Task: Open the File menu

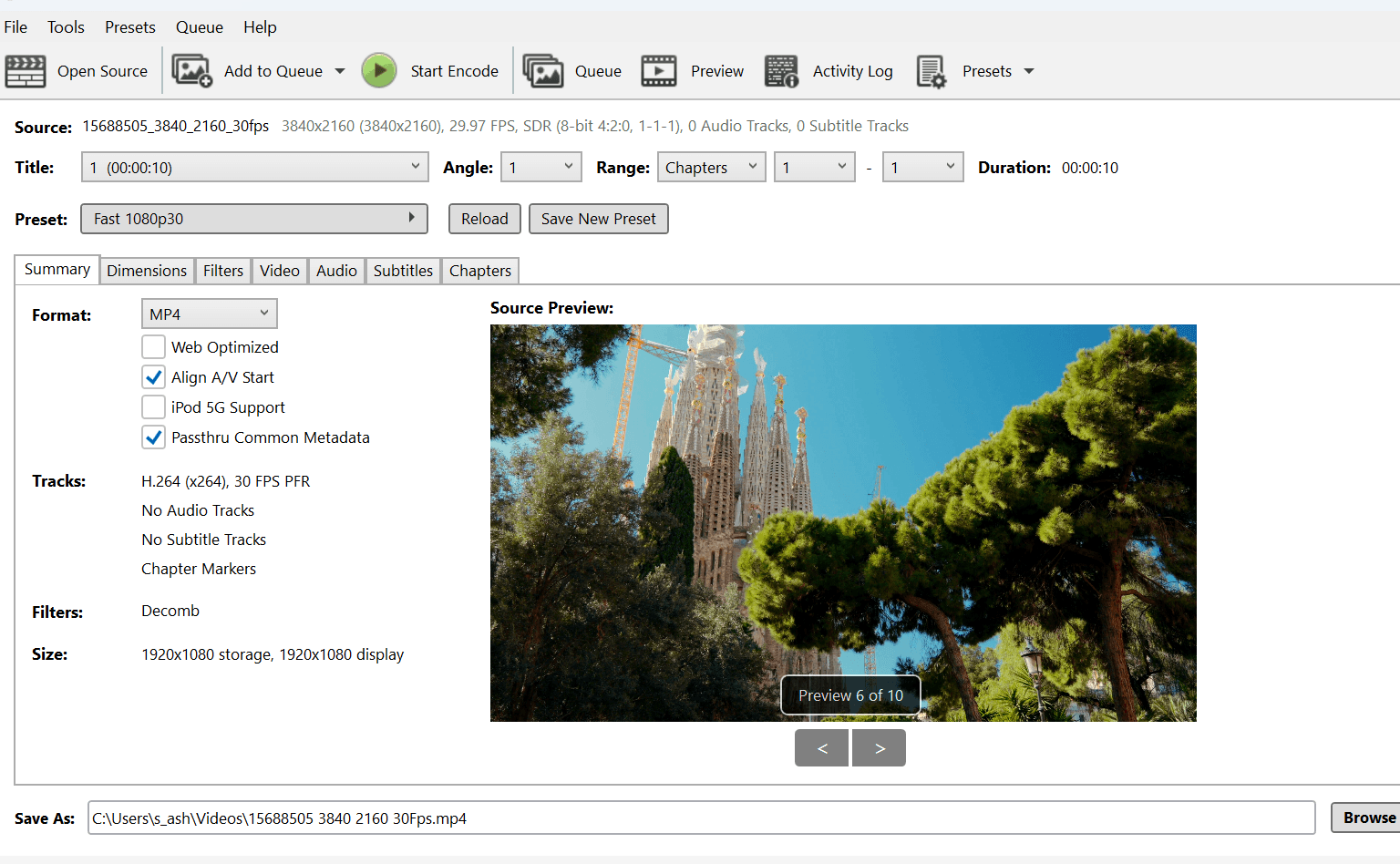Action: pos(15,27)
